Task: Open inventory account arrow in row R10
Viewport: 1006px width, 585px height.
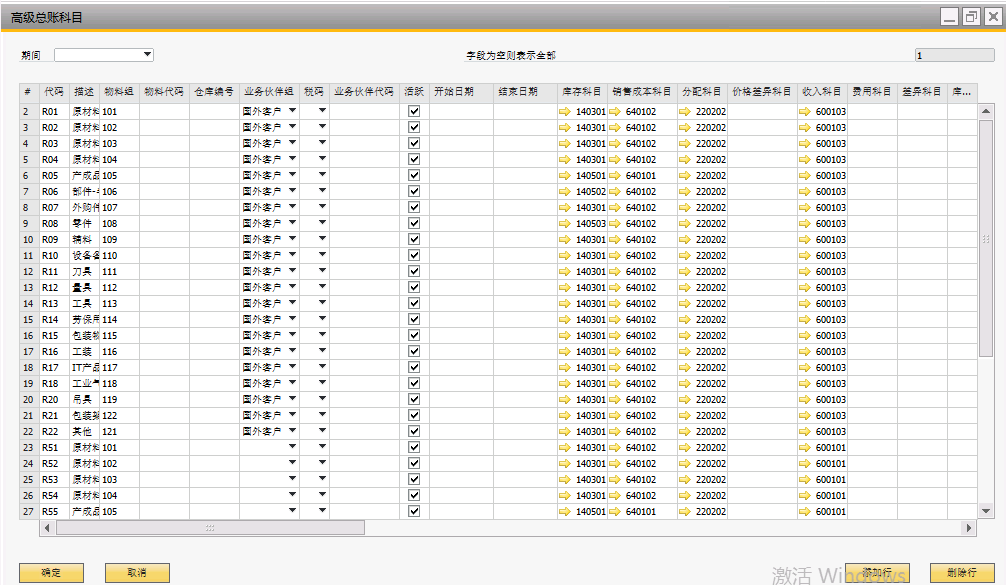Action: [x=565, y=256]
